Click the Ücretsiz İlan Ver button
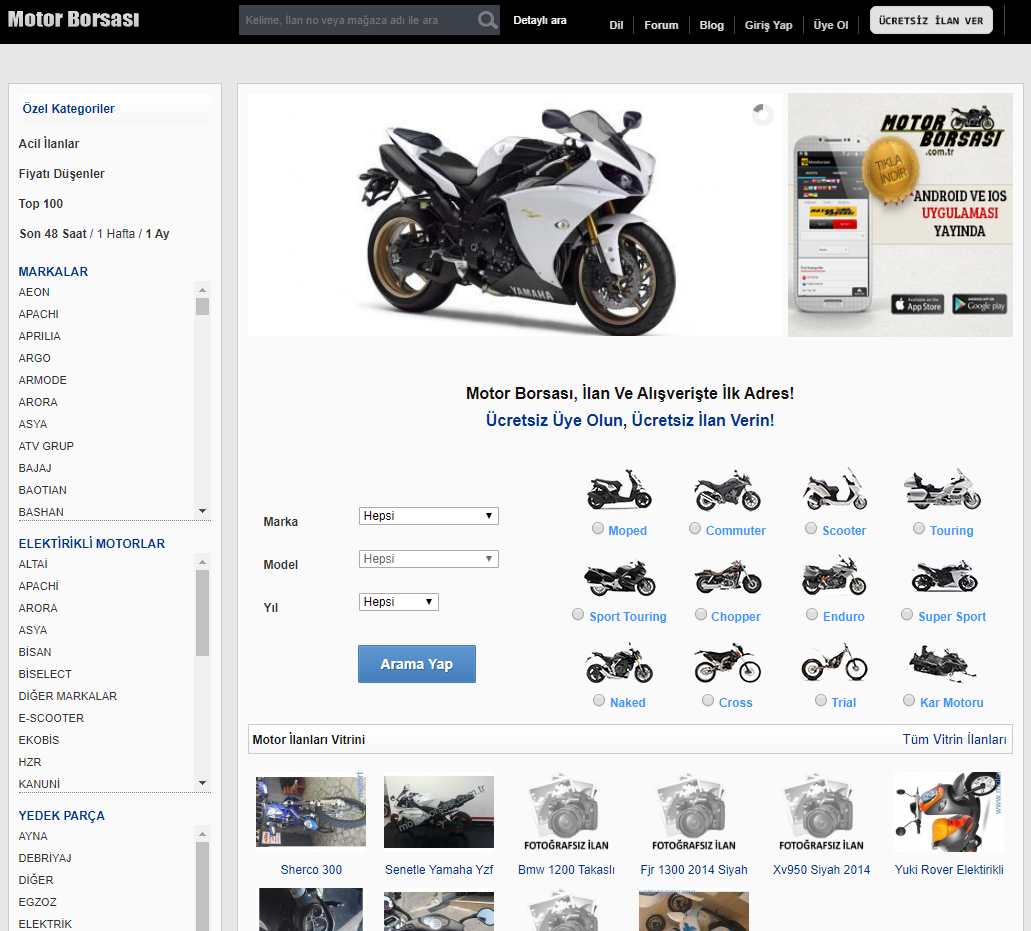The height and width of the screenshot is (931, 1031). 931,20
